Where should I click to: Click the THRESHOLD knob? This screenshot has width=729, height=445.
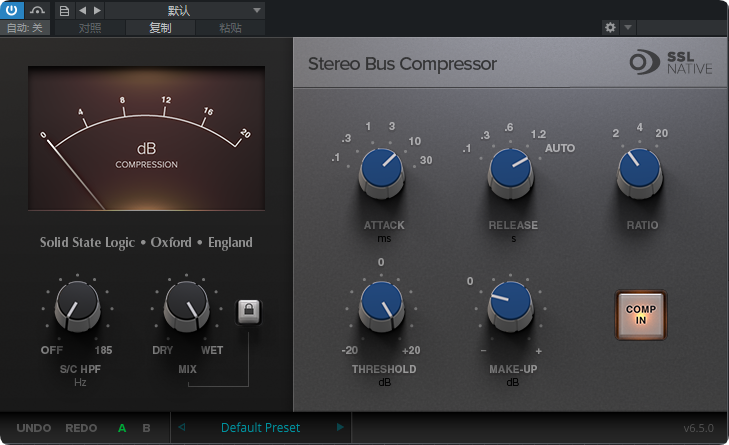382,306
